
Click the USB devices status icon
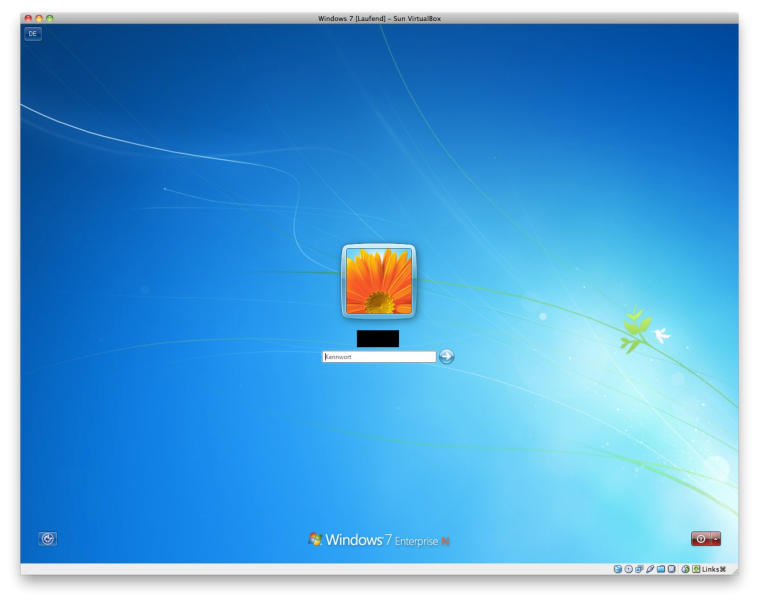point(650,569)
